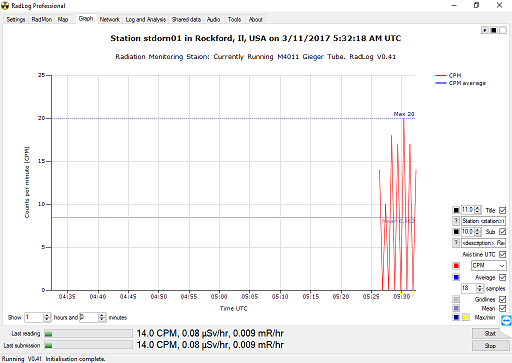Change the blue Average line color swatch
The height and width of the screenshot is (363, 512).
pos(456,277)
